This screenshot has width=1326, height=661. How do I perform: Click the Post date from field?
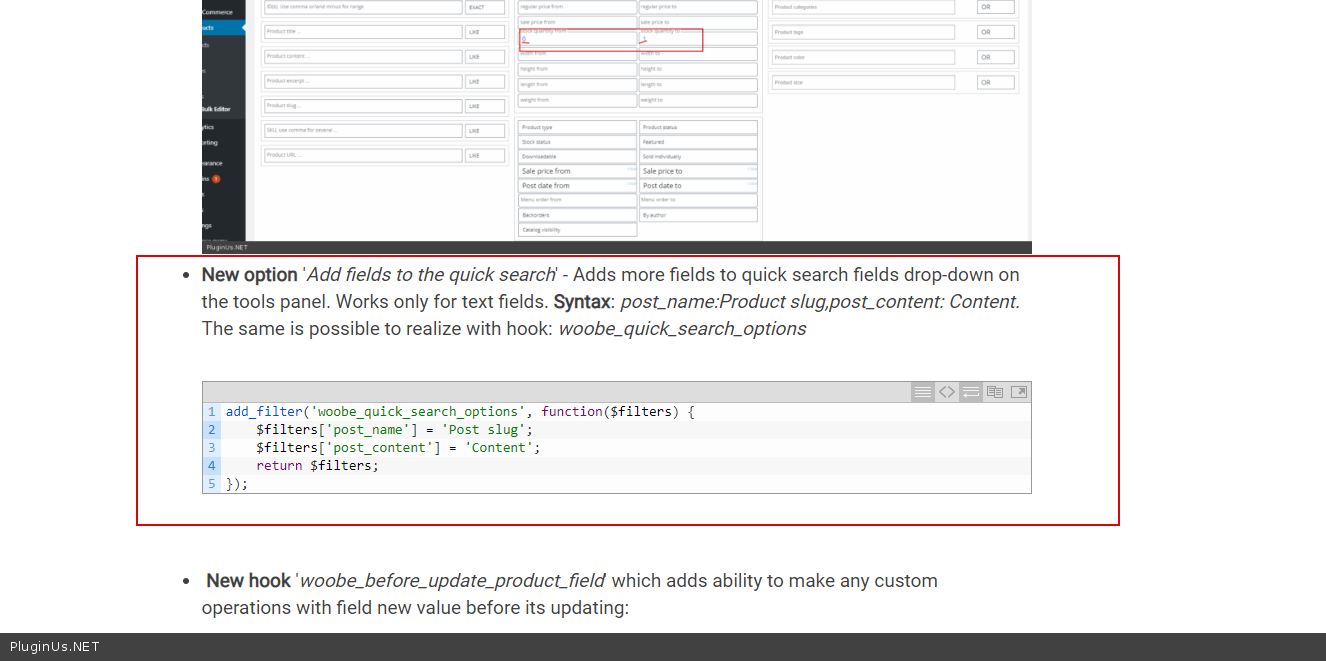pyautogui.click(x=577, y=185)
